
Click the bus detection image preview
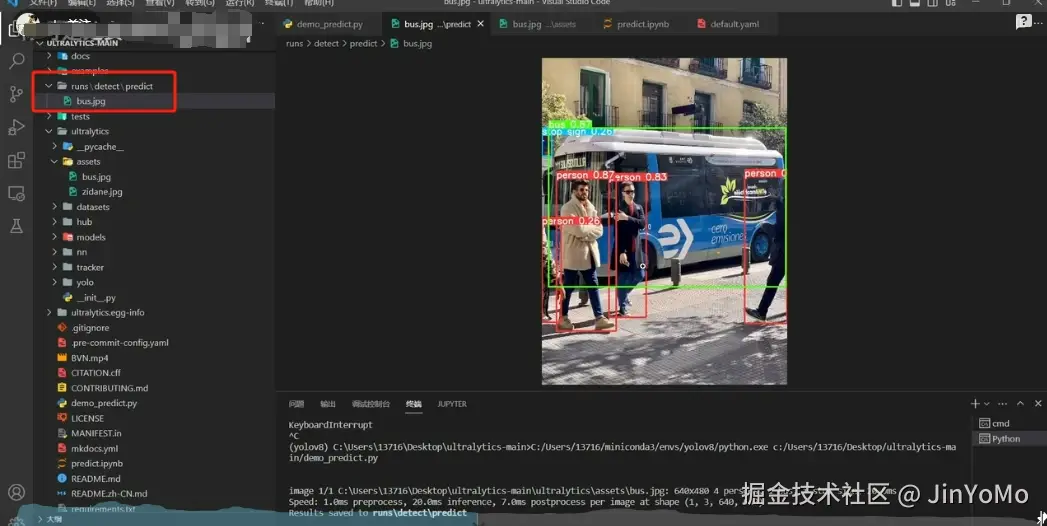[x=664, y=222]
